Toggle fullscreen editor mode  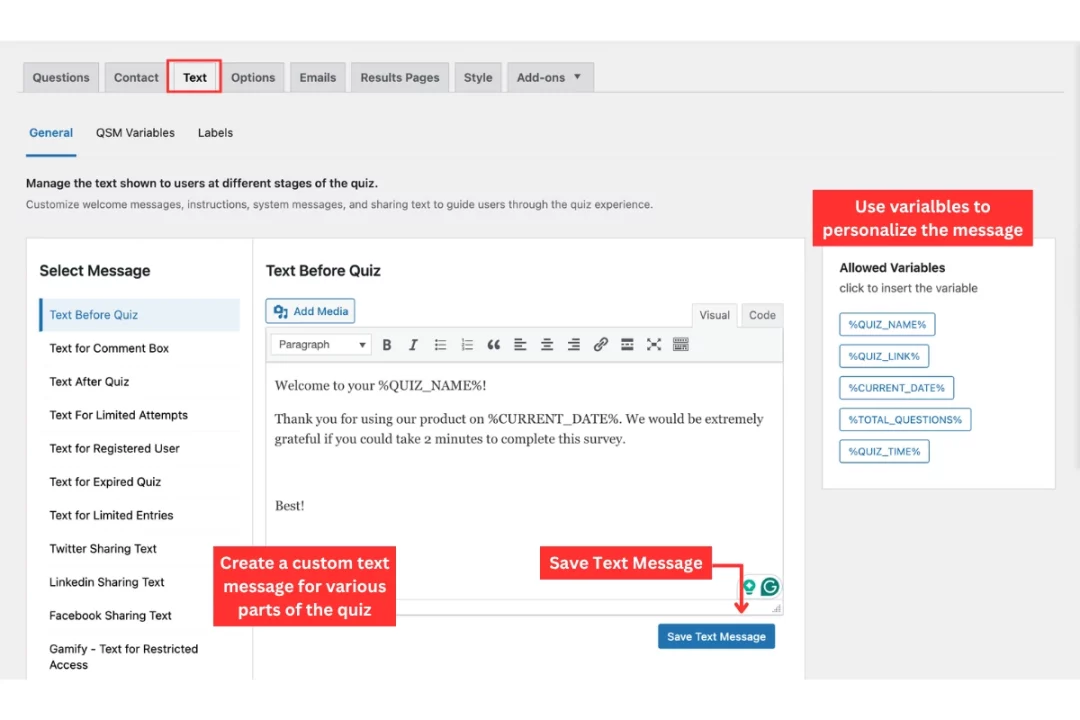(654, 344)
